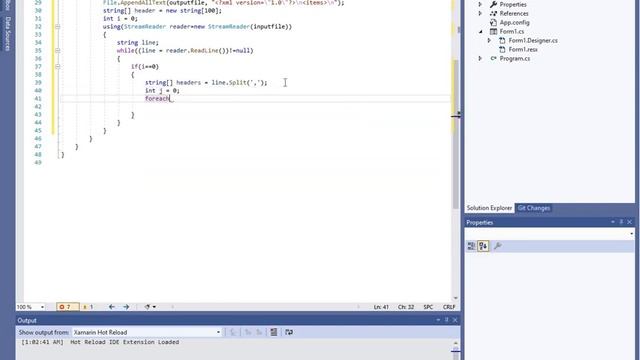Select Form1.Designer.cs in Solution Explorer
640x360 pixels.
tap(533, 40)
